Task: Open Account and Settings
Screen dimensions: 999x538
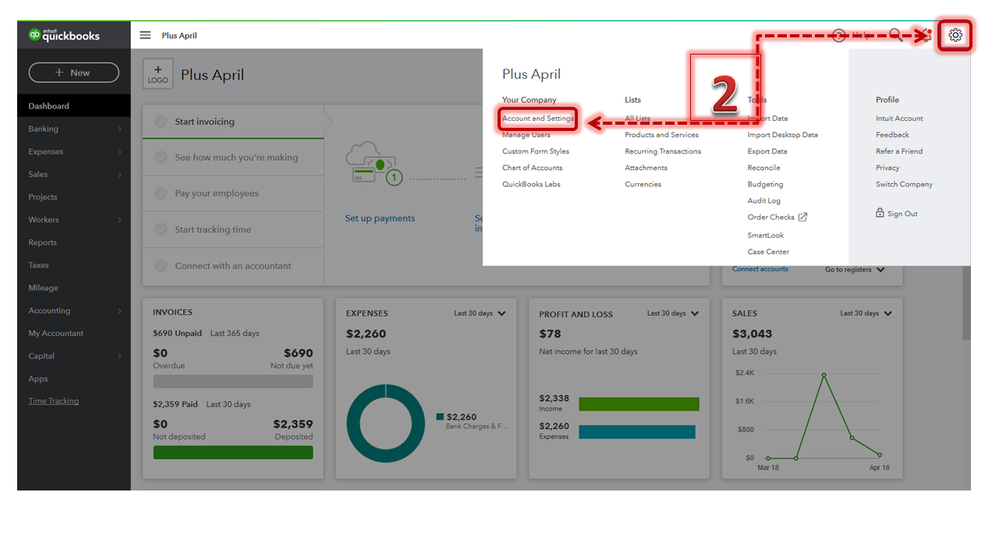Action: [x=538, y=119]
